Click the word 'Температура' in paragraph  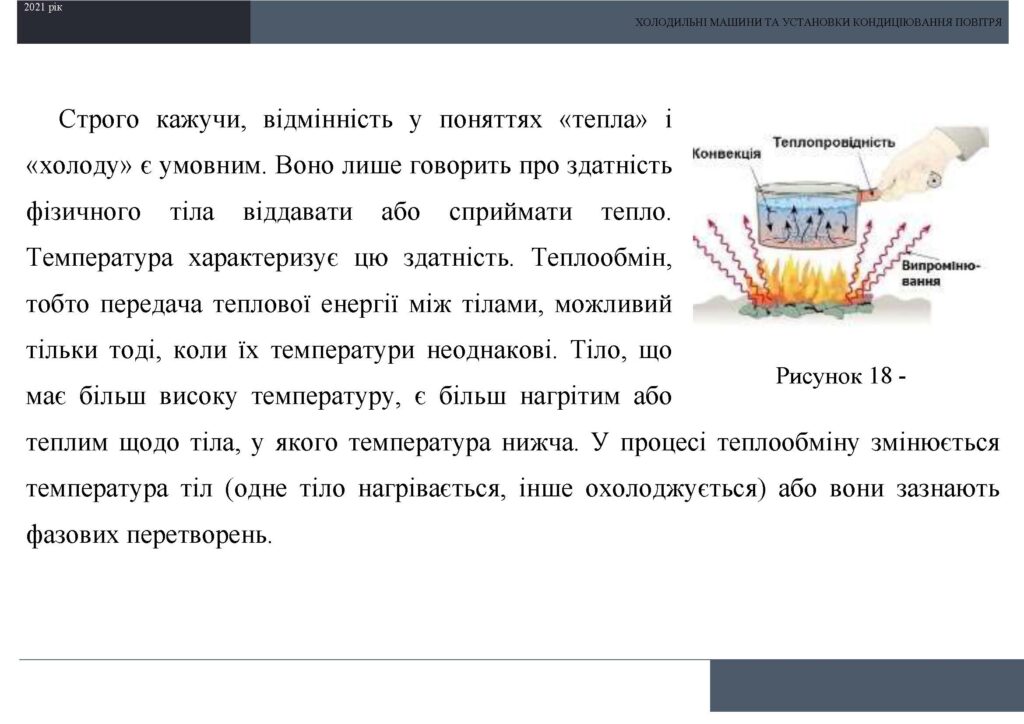point(99,257)
